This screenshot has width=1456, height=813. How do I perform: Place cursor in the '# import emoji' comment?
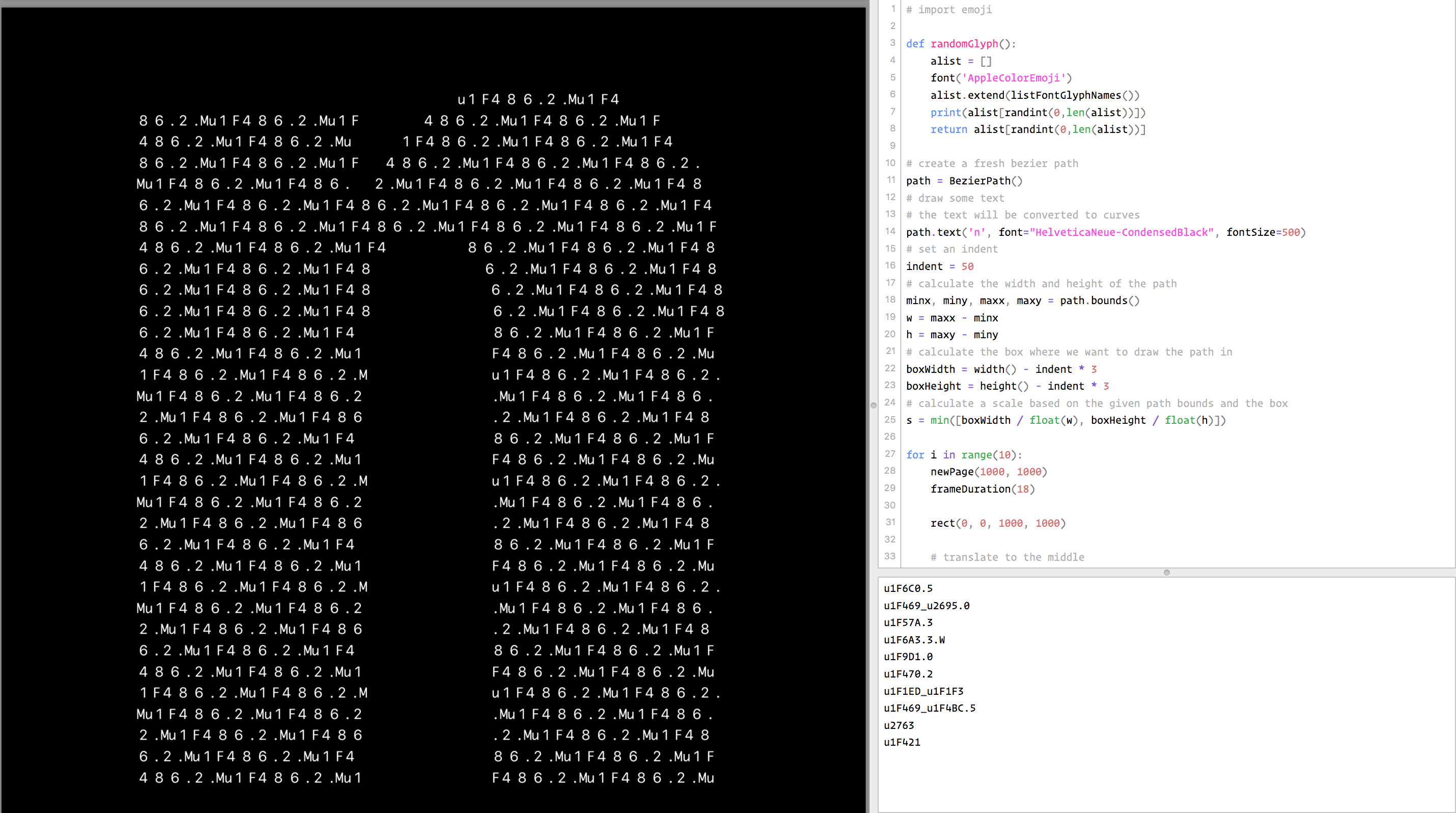point(948,10)
